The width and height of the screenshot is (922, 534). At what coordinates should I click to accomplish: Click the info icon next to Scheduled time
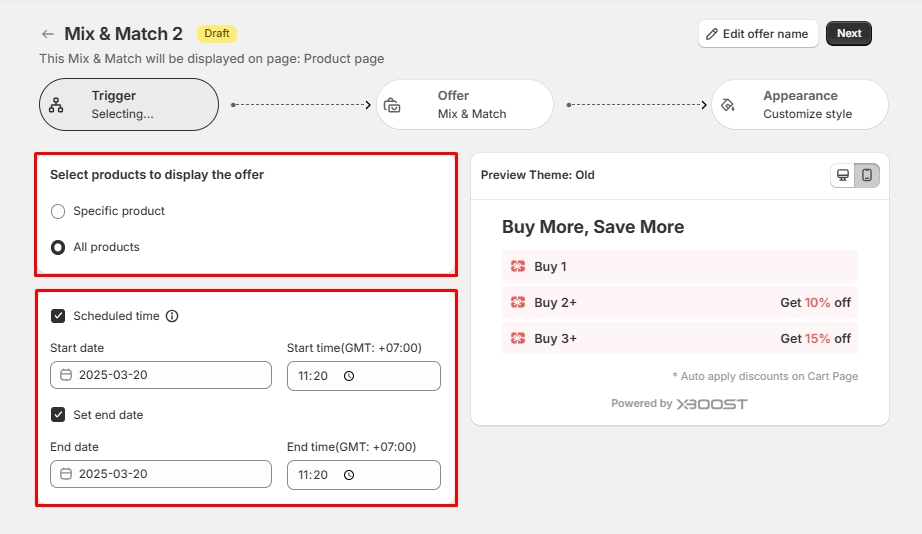[x=172, y=316]
